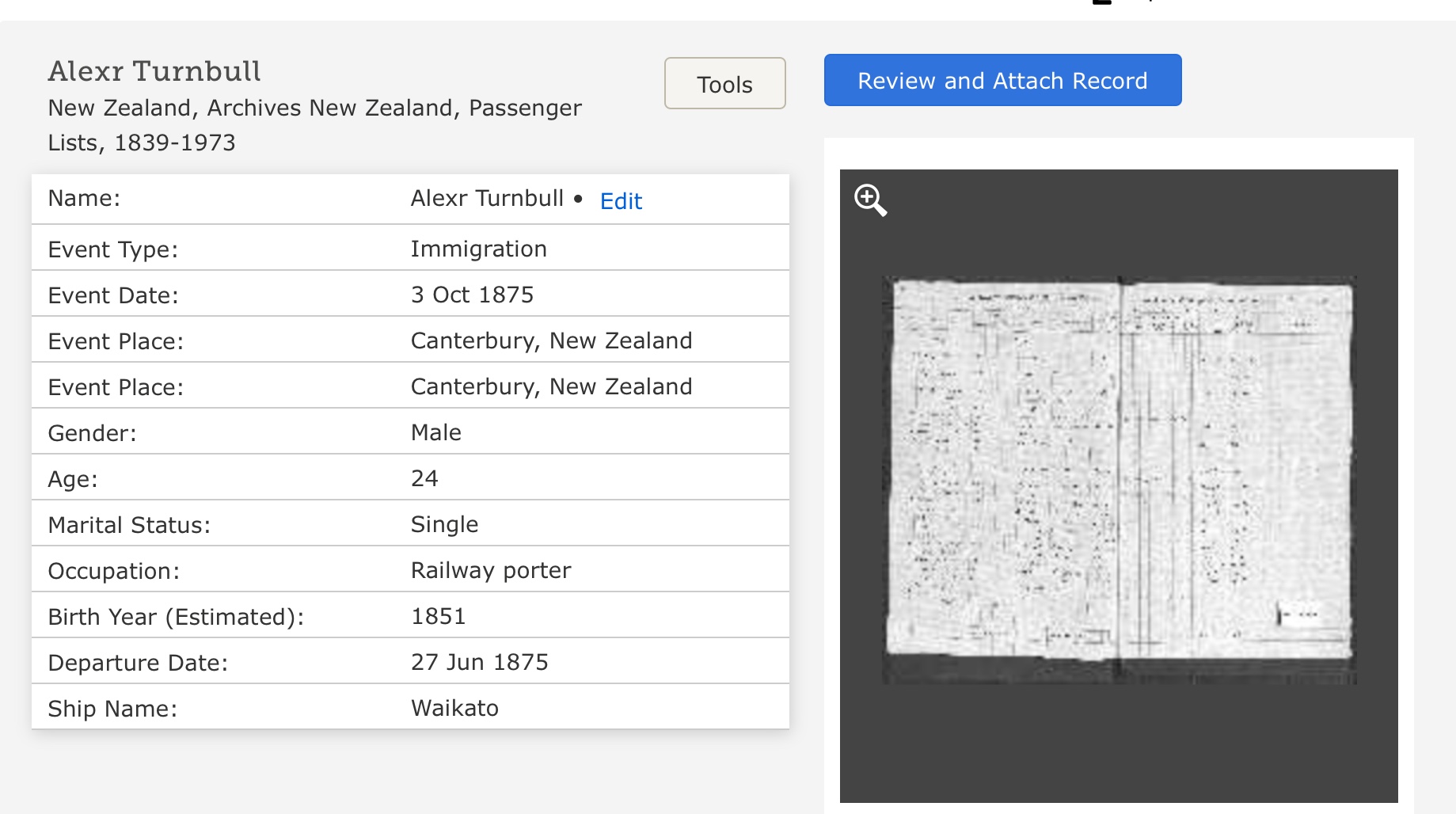Viewport: 1456px width, 814px height.
Task: Click the Occupation field label
Action: tap(114, 571)
